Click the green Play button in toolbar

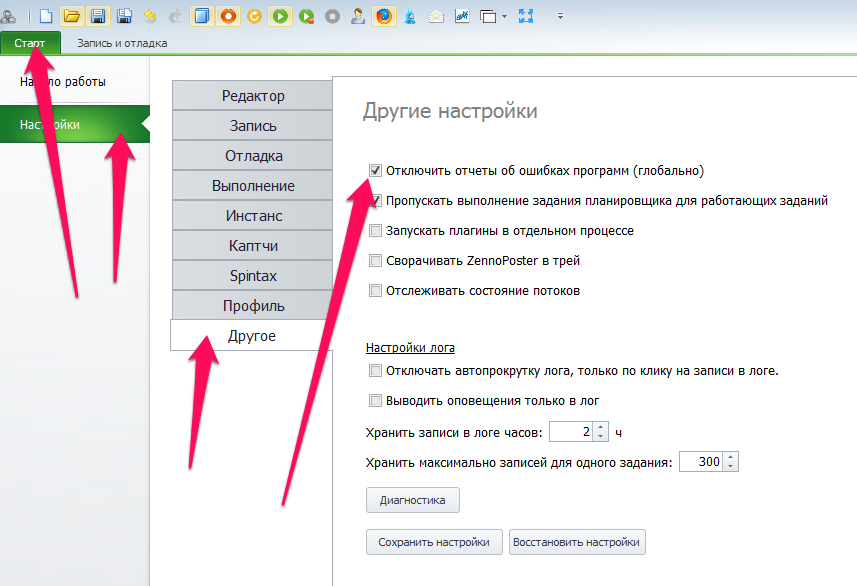tap(280, 16)
